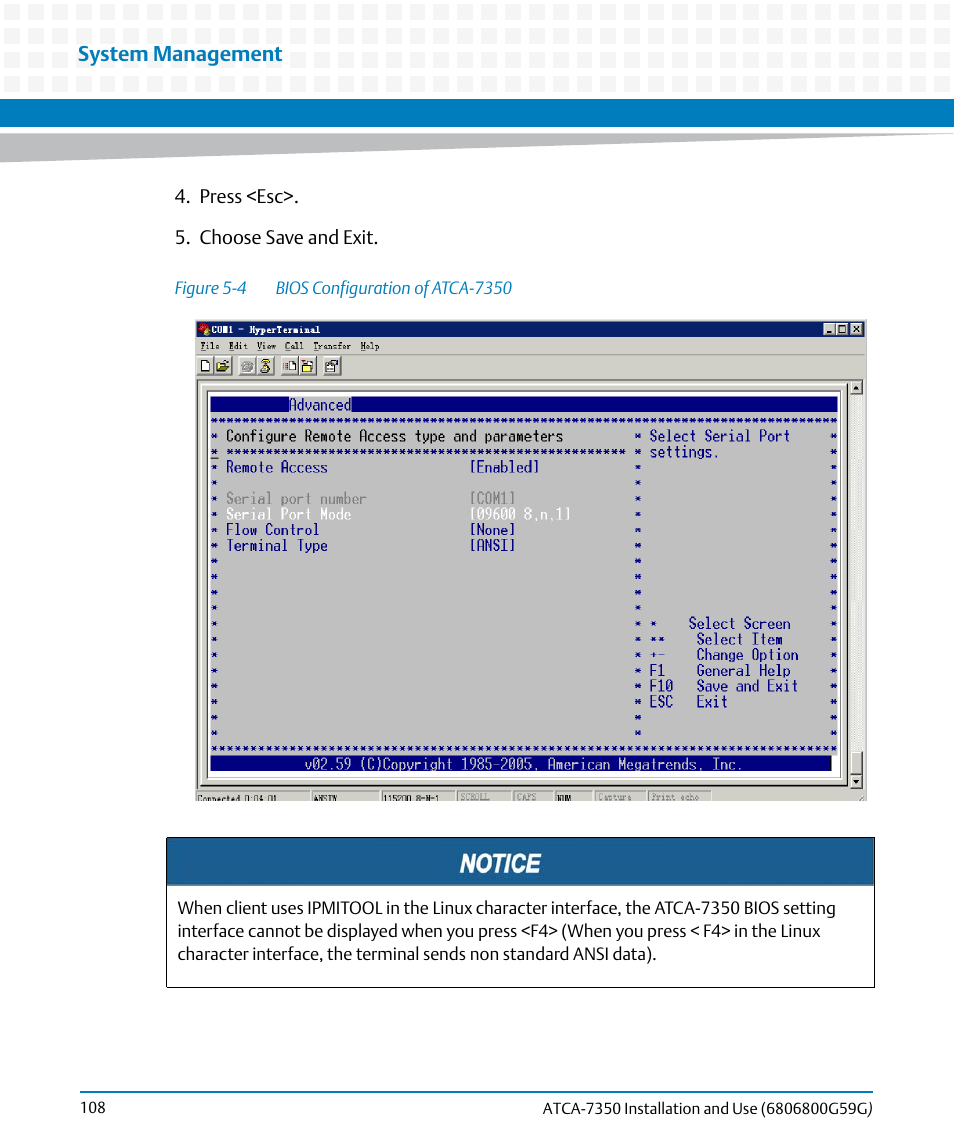954x1145 pixels.
Task: Maximize the HyperTerminal window
Action: point(842,329)
